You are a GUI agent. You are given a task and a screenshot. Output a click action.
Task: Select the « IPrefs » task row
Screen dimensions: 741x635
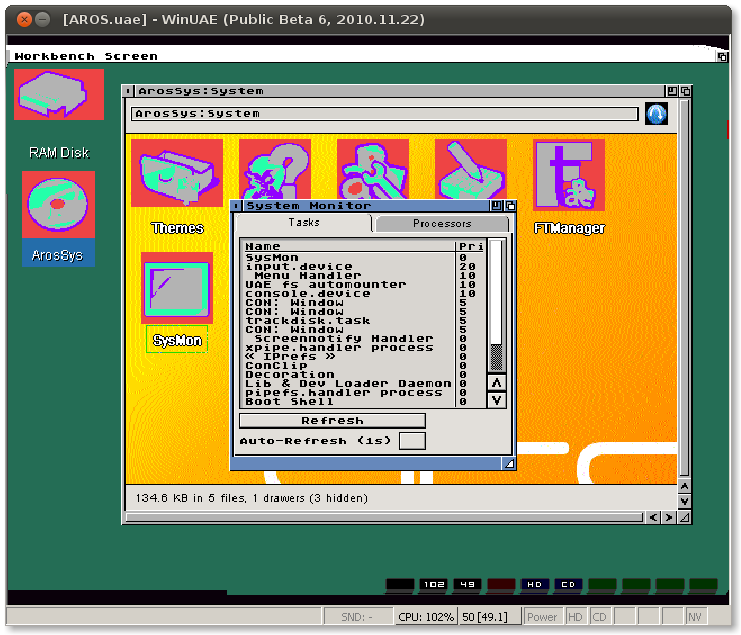click(x=363, y=357)
